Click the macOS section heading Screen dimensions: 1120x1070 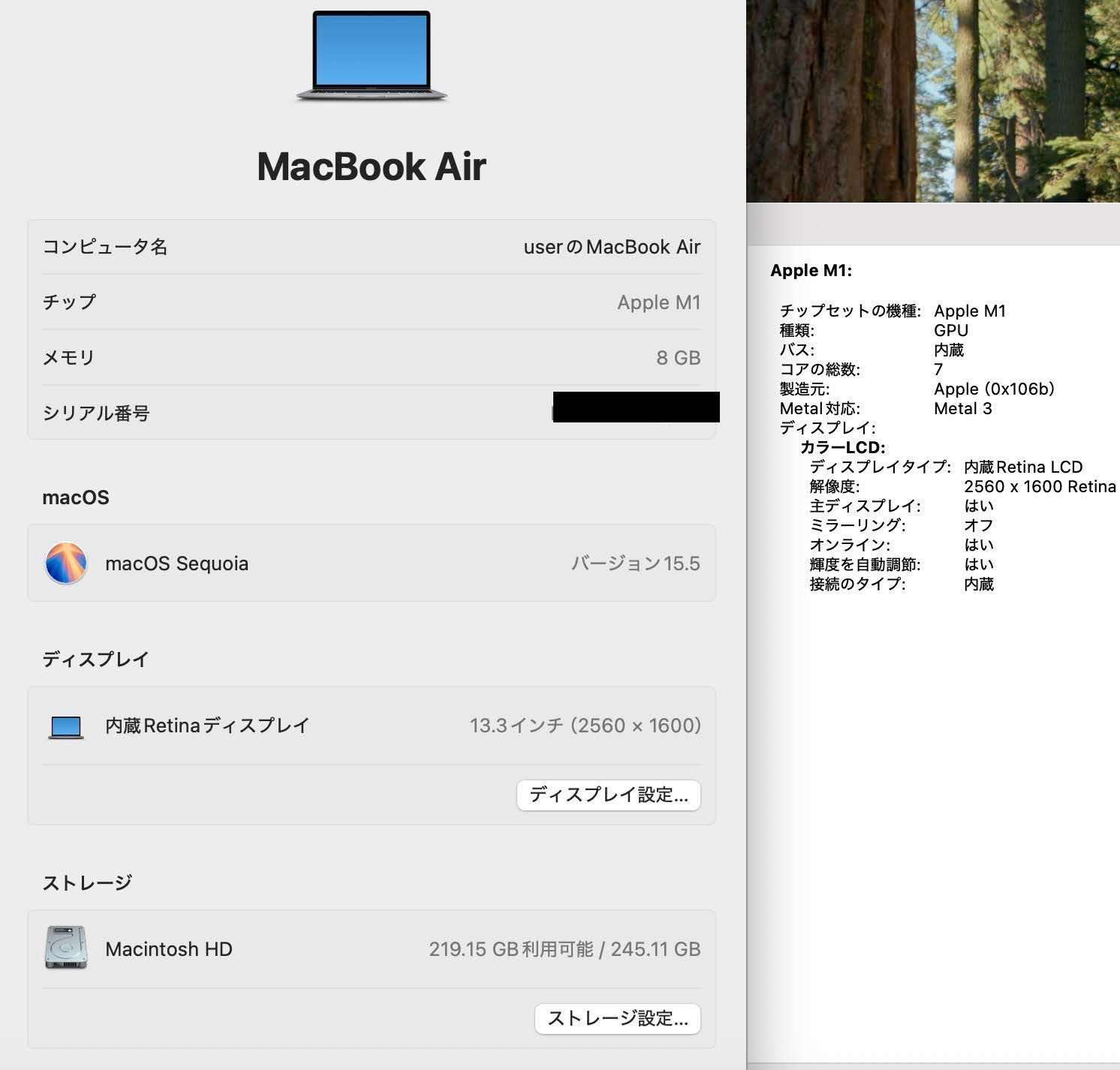[x=76, y=497]
